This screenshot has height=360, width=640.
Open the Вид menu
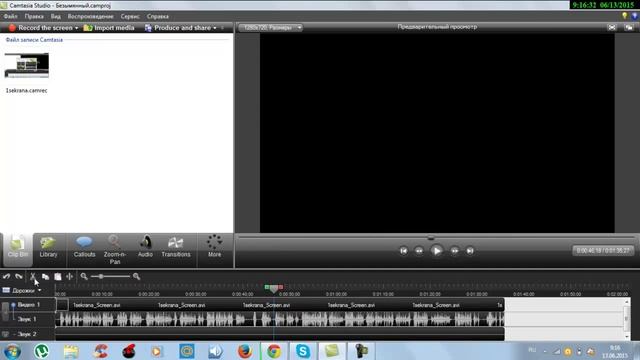tap(56, 16)
